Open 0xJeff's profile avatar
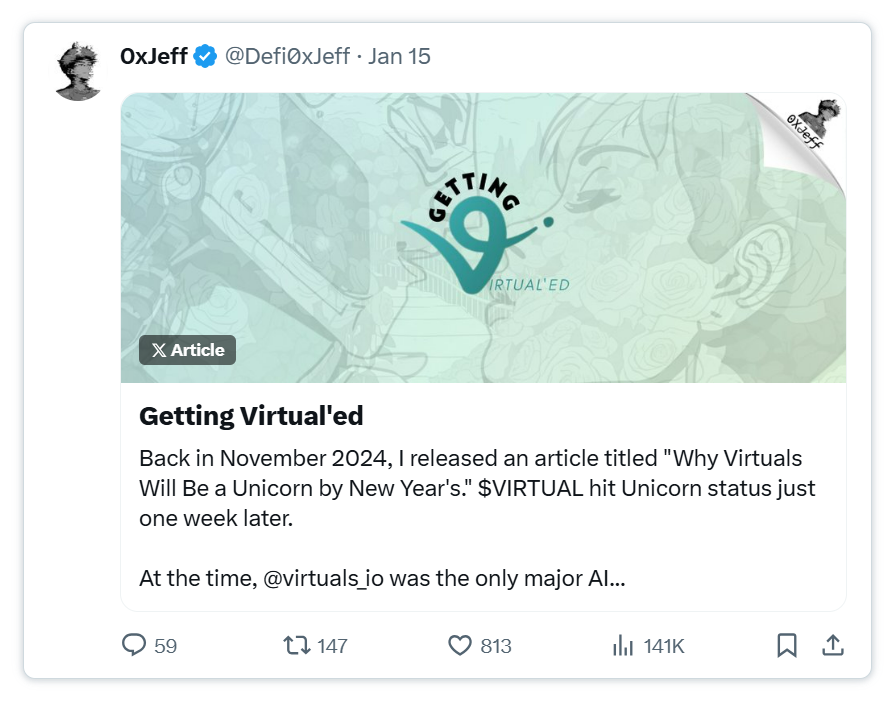The width and height of the screenshot is (895, 705). [79, 71]
